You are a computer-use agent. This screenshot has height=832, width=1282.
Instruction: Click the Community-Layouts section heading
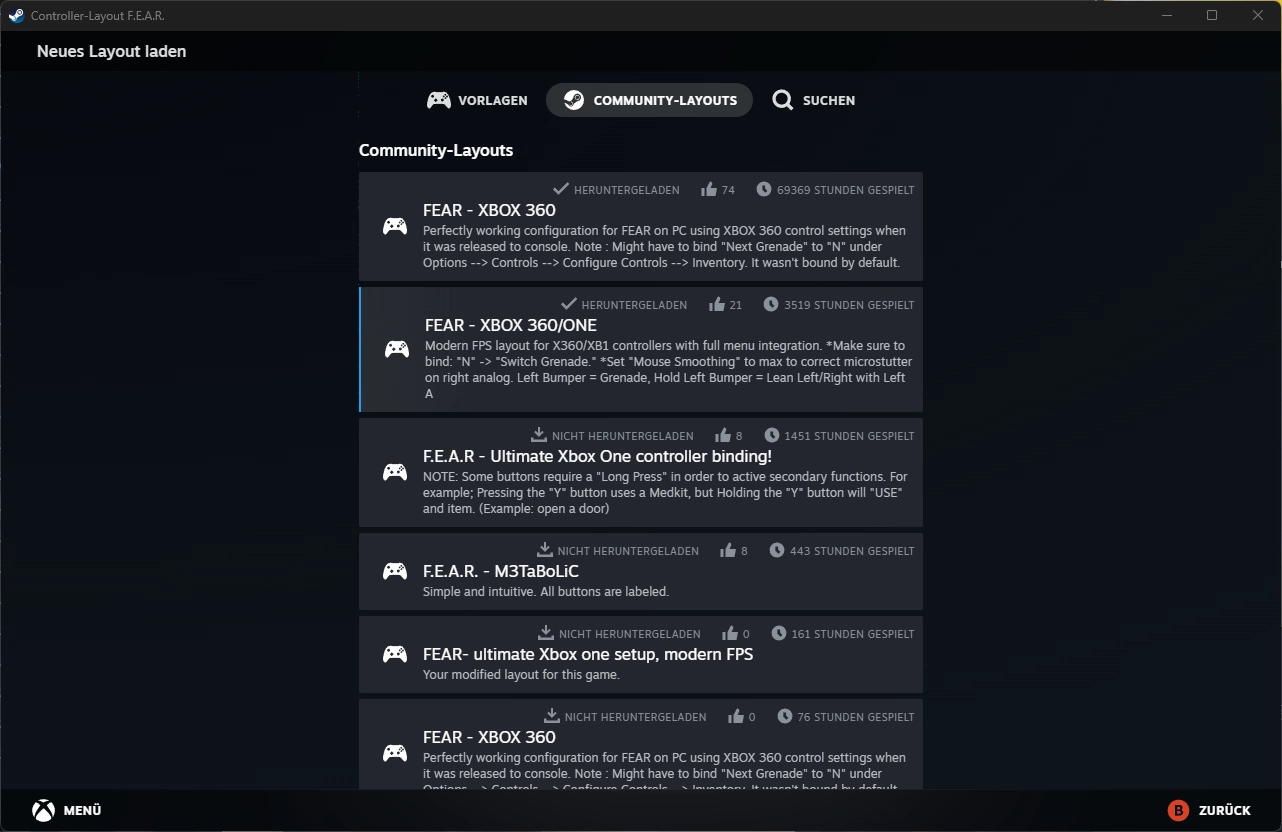pyautogui.click(x=436, y=151)
